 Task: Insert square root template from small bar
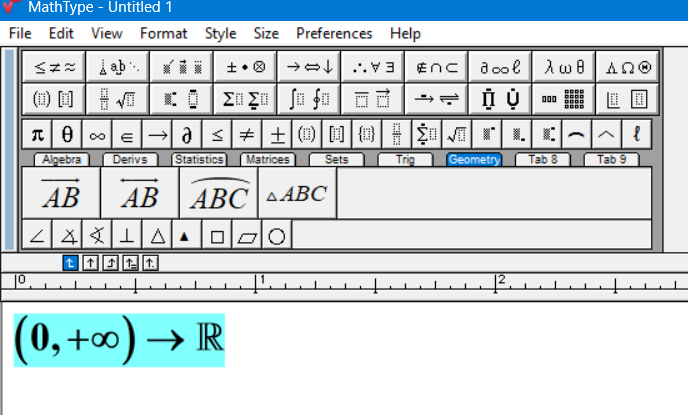[x=457, y=134]
